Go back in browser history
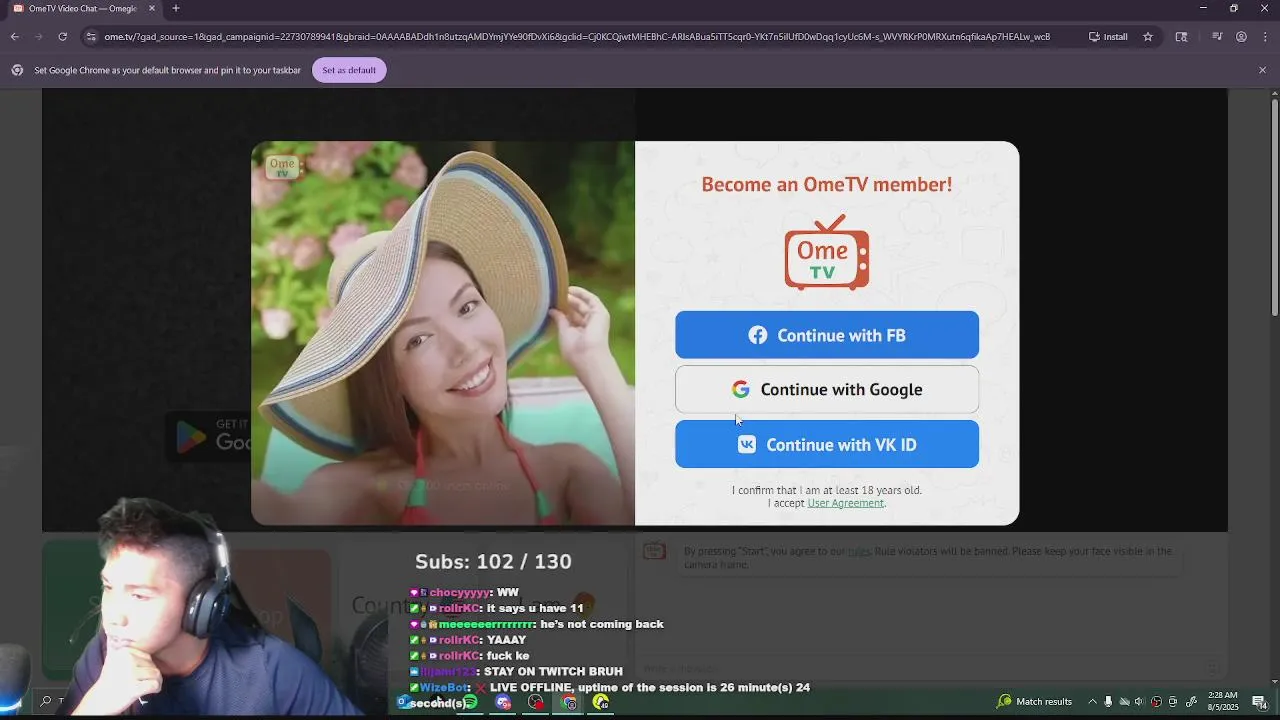Viewport: 1280px width, 720px height. pyautogui.click(x=15, y=37)
